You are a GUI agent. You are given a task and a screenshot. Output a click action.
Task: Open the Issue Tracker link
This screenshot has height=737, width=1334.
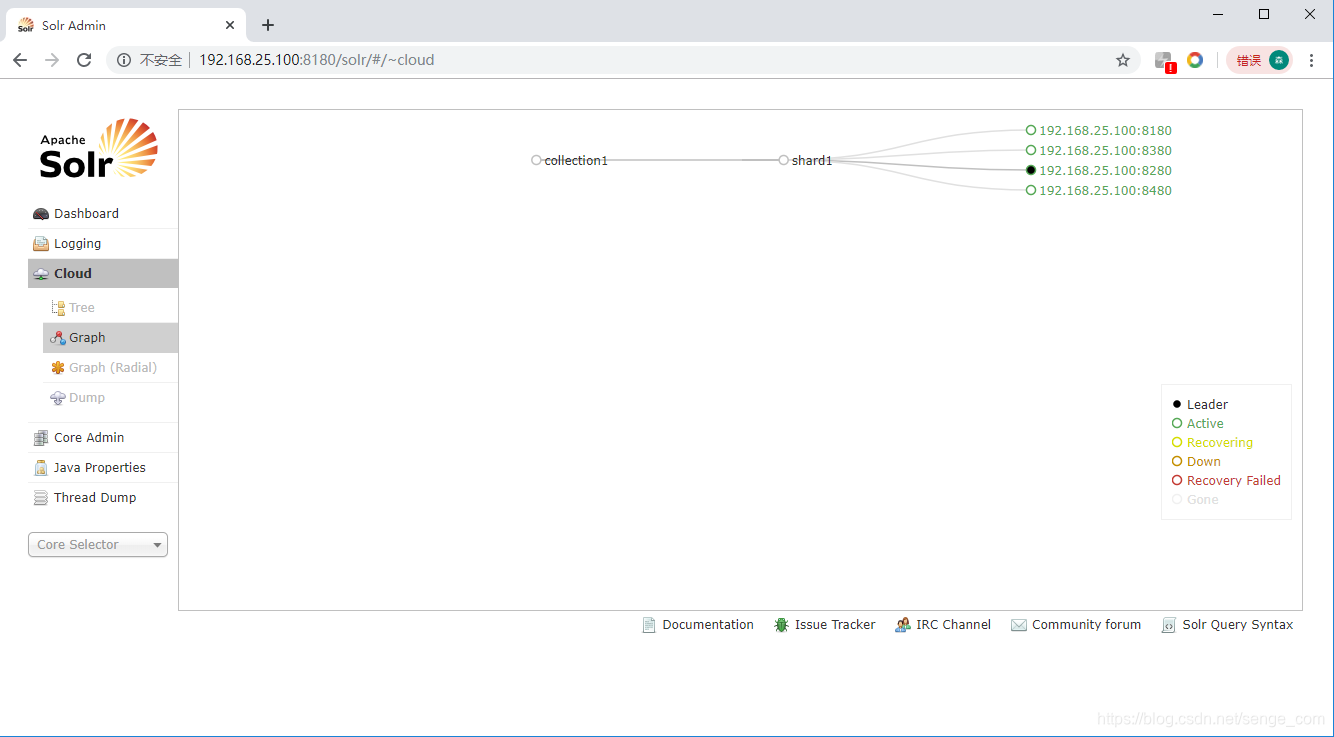pyautogui.click(x=835, y=625)
